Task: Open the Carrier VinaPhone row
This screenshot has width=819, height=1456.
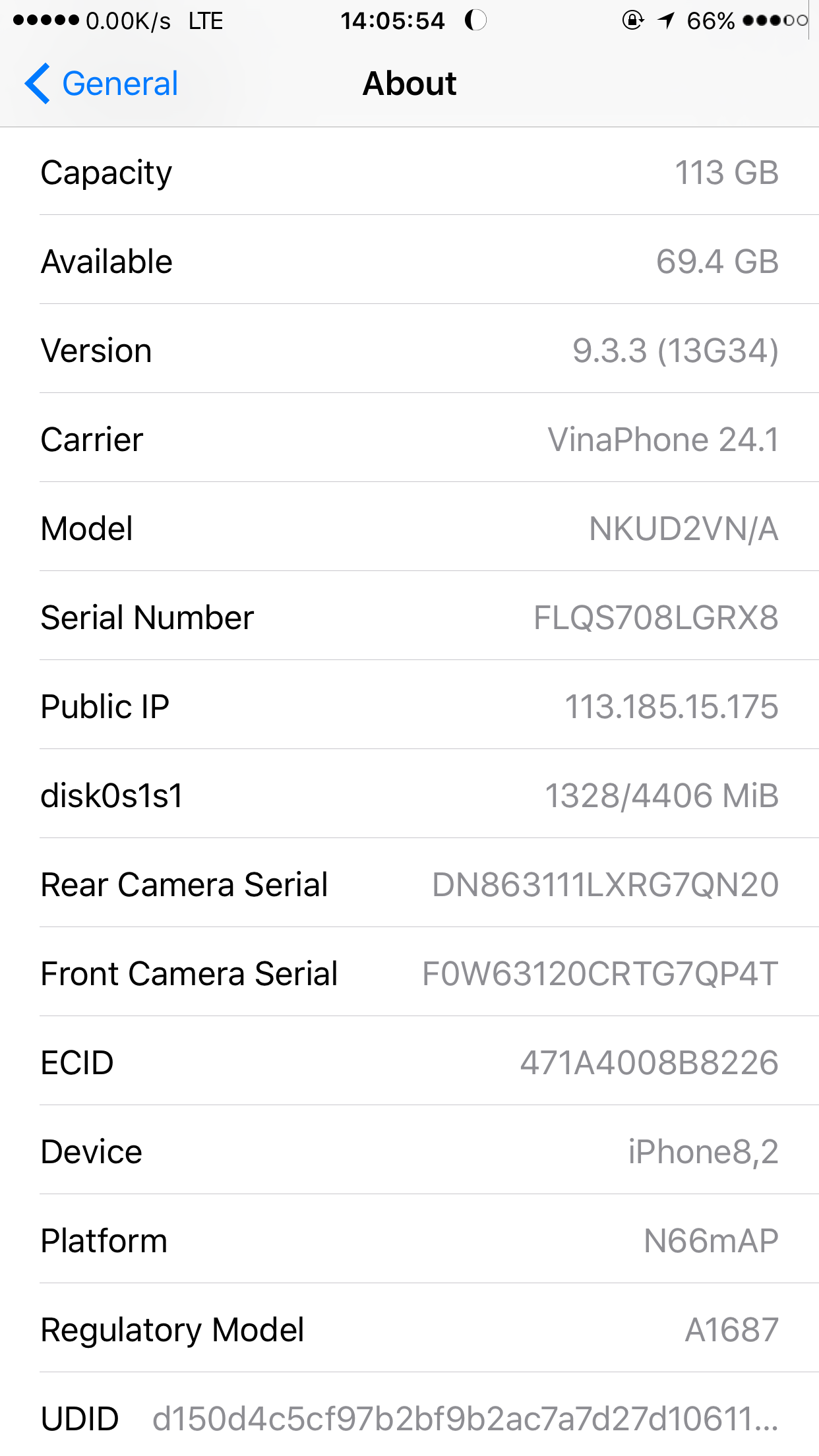Action: pyautogui.click(x=409, y=439)
